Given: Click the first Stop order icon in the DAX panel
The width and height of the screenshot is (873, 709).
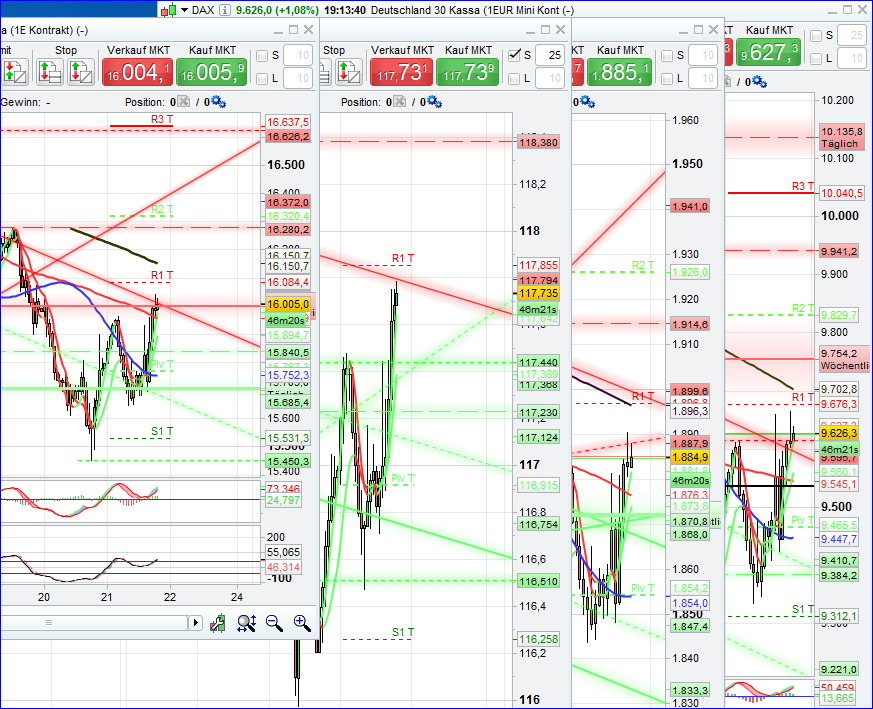Looking at the screenshot, I should coord(50,71).
